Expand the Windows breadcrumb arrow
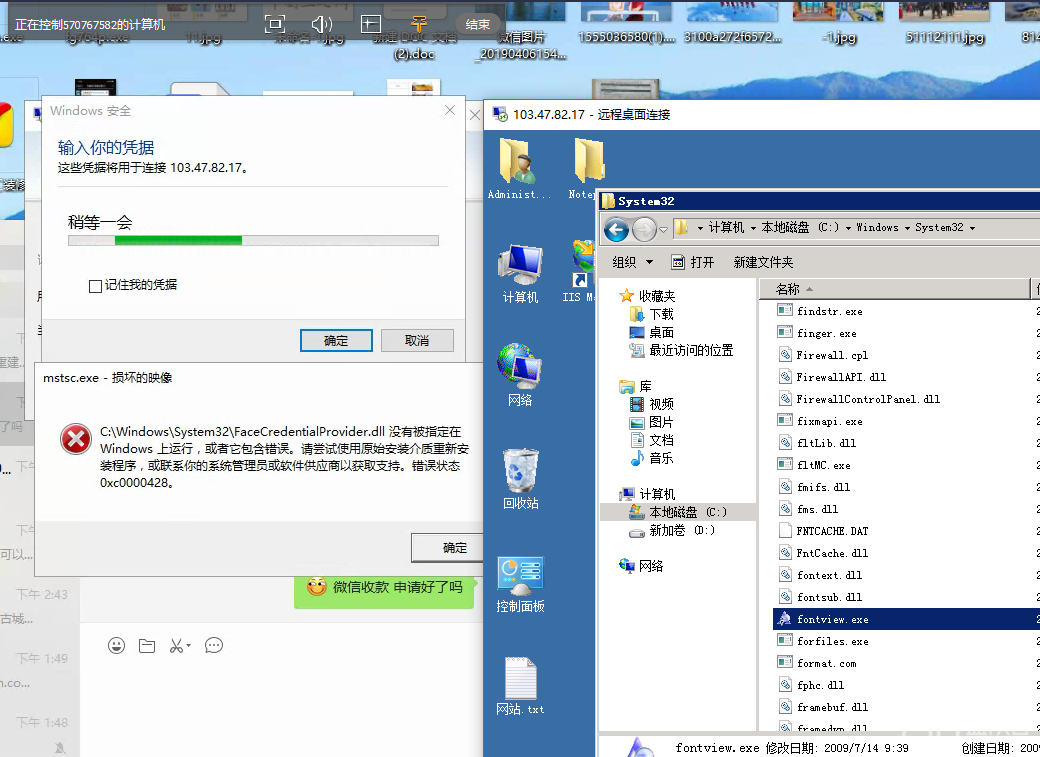 click(907, 228)
